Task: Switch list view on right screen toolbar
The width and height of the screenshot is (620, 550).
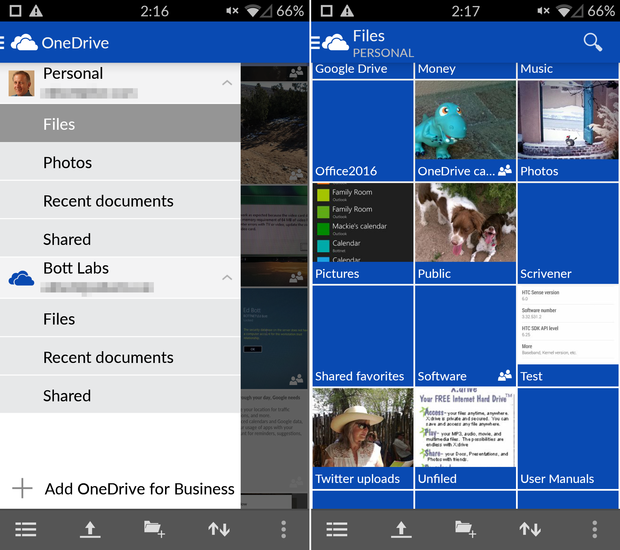Action: coord(337,529)
